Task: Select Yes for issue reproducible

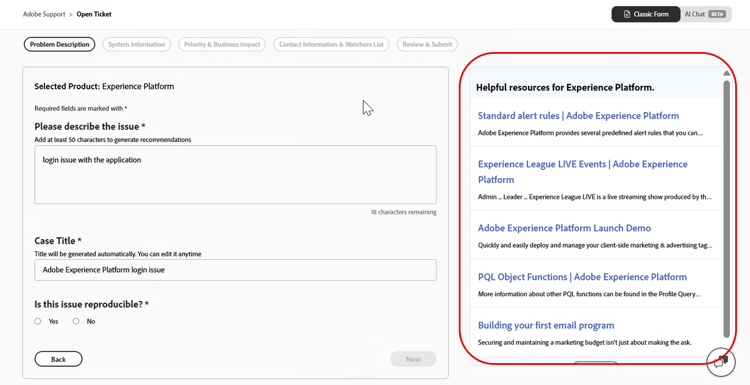Action: (x=38, y=321)
